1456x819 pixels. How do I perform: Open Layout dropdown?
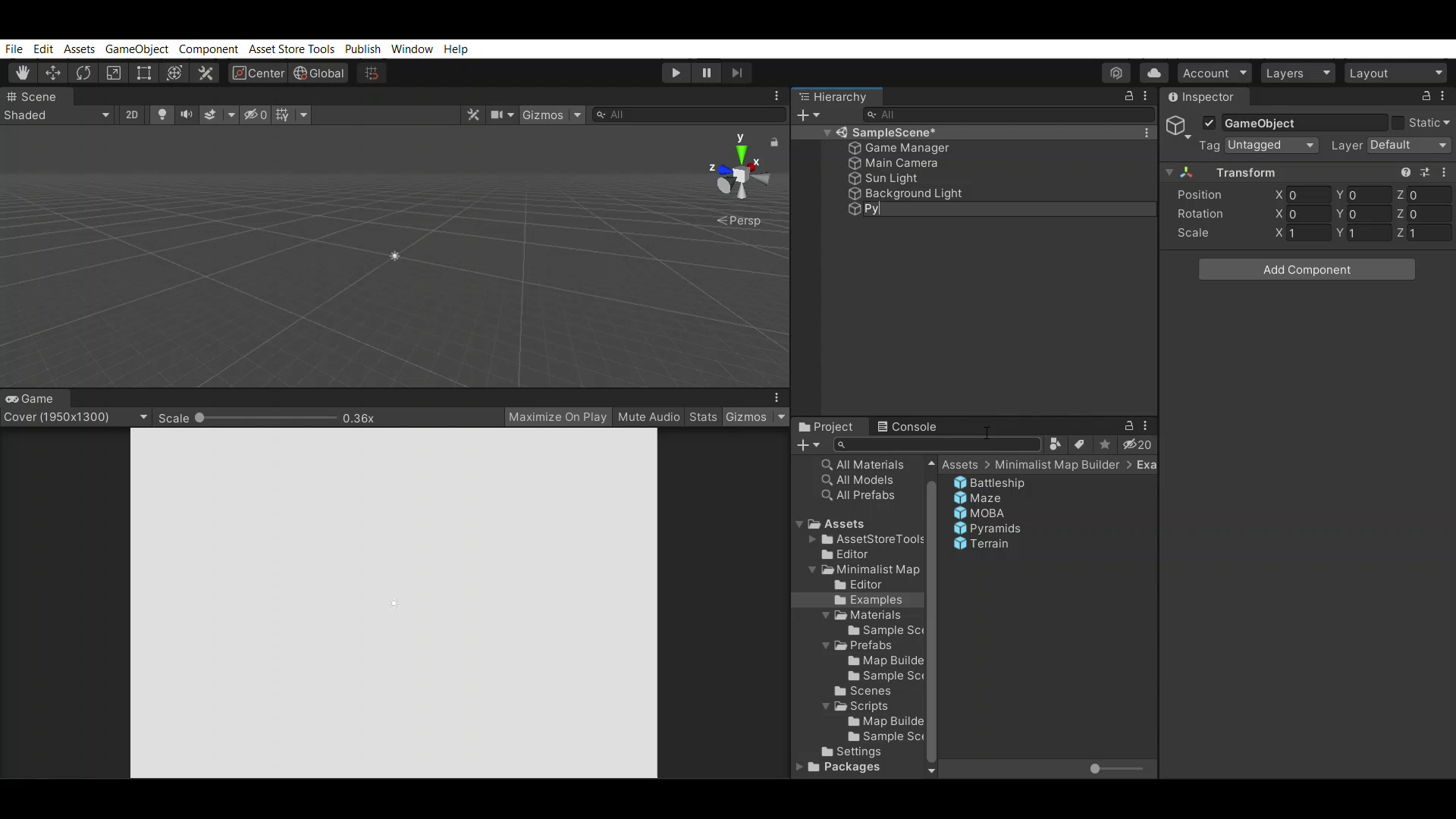(1395, 73)
